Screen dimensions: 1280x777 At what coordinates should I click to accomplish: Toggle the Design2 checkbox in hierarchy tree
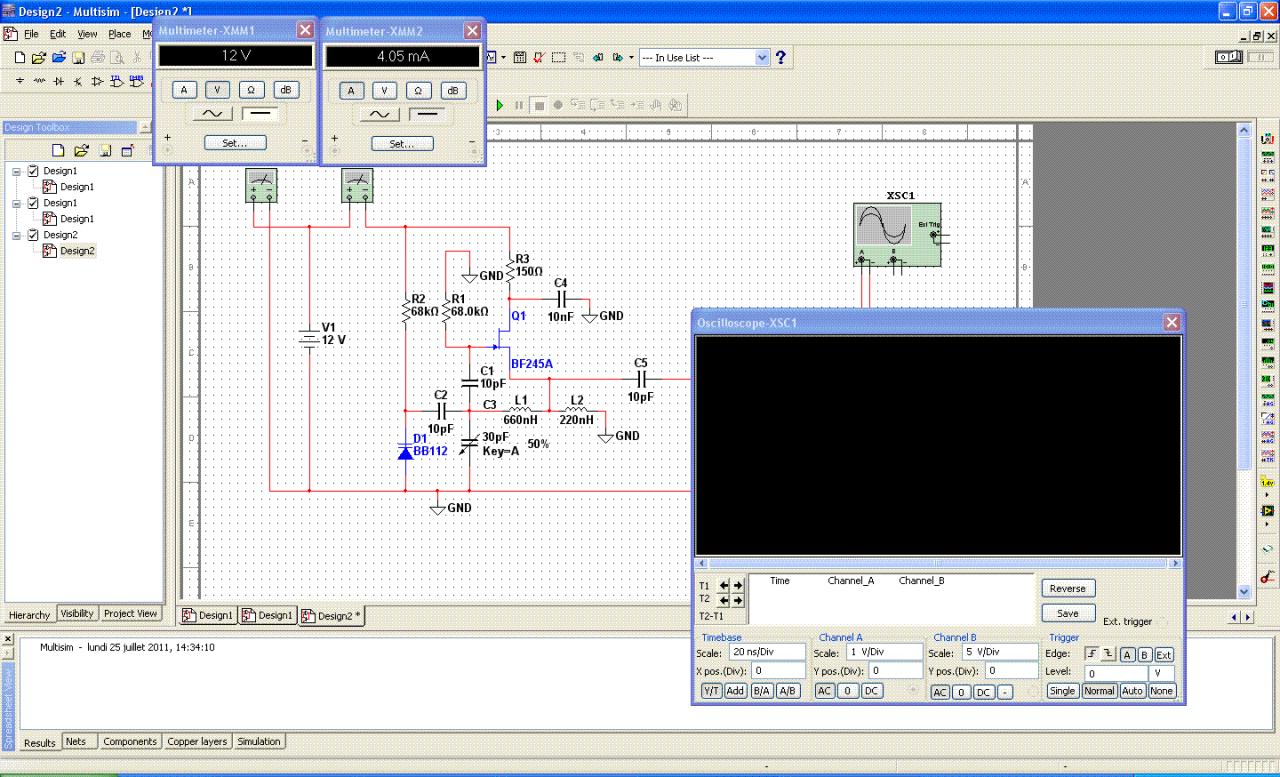point(33,235)
